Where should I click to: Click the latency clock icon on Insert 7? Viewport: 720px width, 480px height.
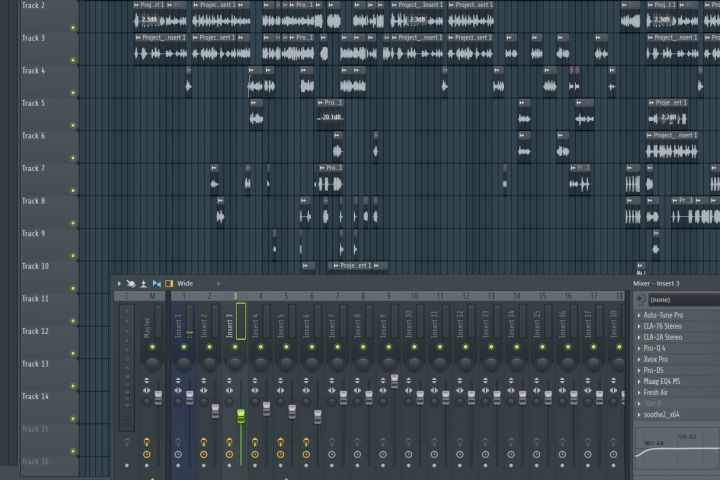pos(332,454)
